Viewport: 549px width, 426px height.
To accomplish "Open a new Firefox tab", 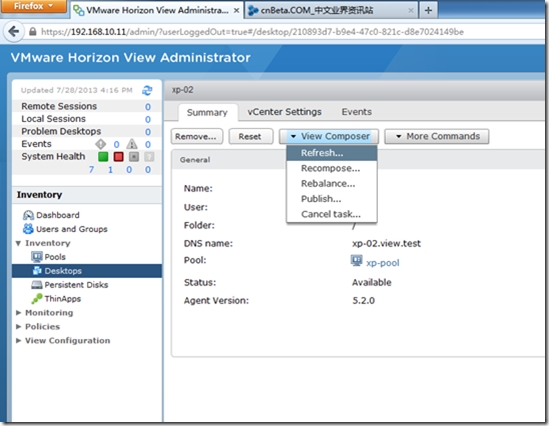I will click(x=428, y=11).
